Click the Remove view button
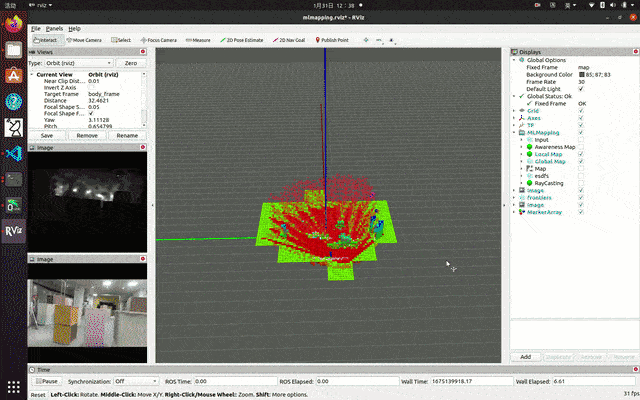This screenshot has height=400, width=640. 87,136
